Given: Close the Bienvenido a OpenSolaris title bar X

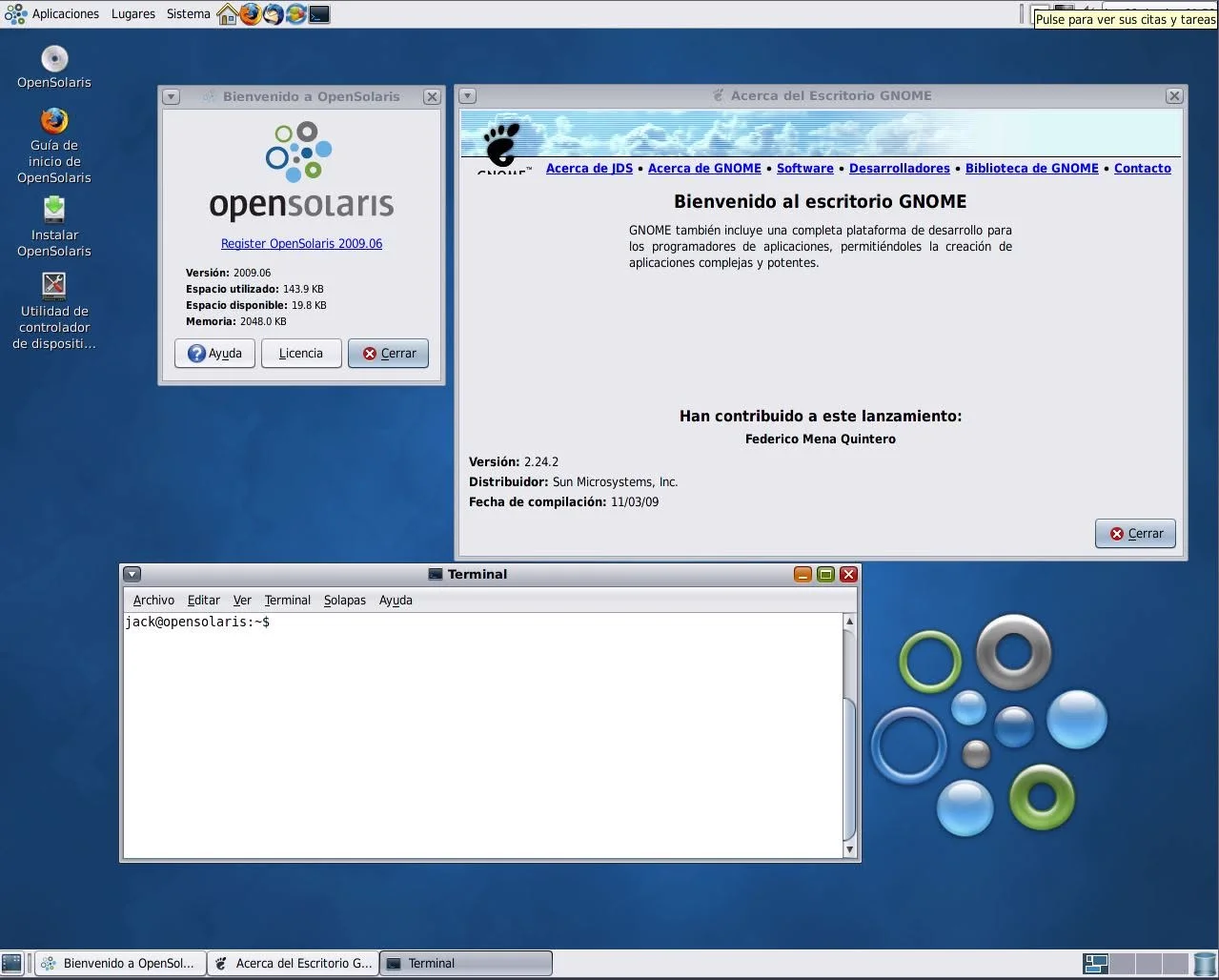Looking at the screenshot, I should coord(432,96).
